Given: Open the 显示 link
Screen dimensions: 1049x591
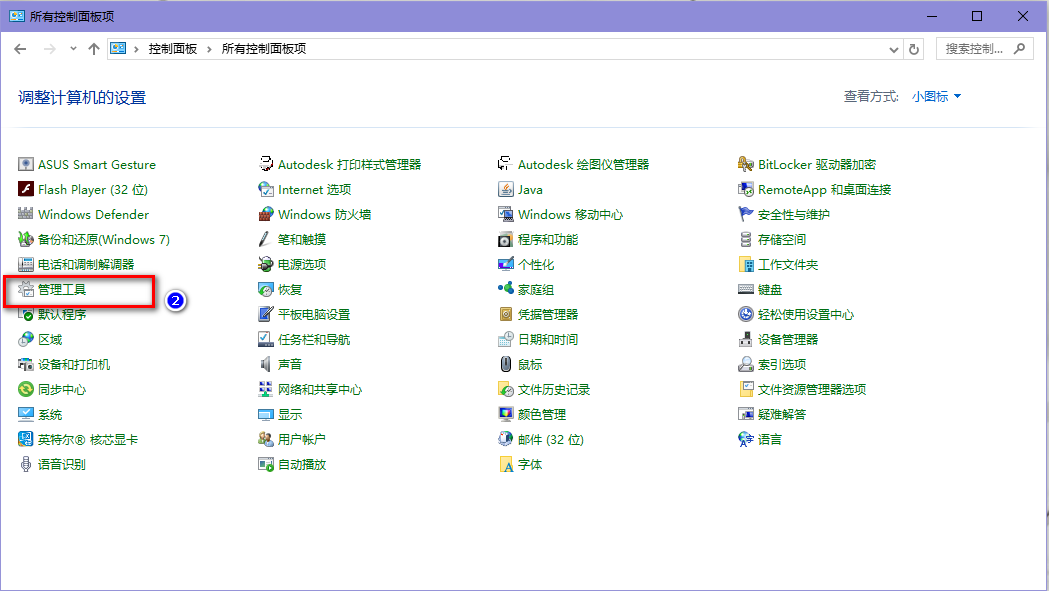Looking at the screenshot, I should point(290,414).
